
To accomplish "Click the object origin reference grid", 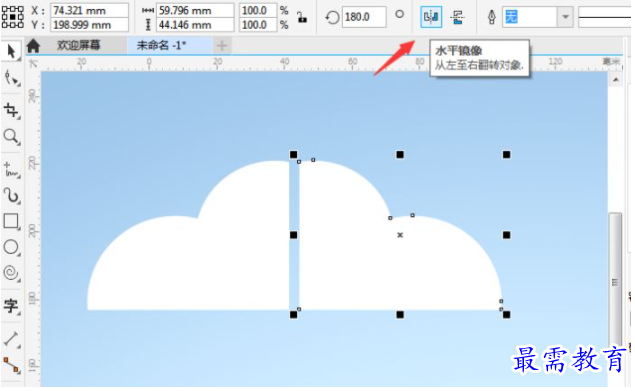I will (12, 17).
